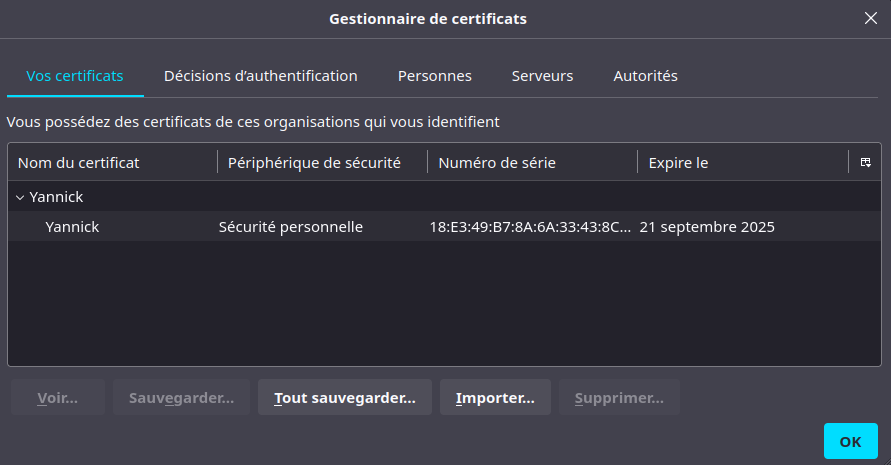This screenshot has width=891, height=465.
Task: Select the Yannick organisation group row
Action: (x=57, y=197)
